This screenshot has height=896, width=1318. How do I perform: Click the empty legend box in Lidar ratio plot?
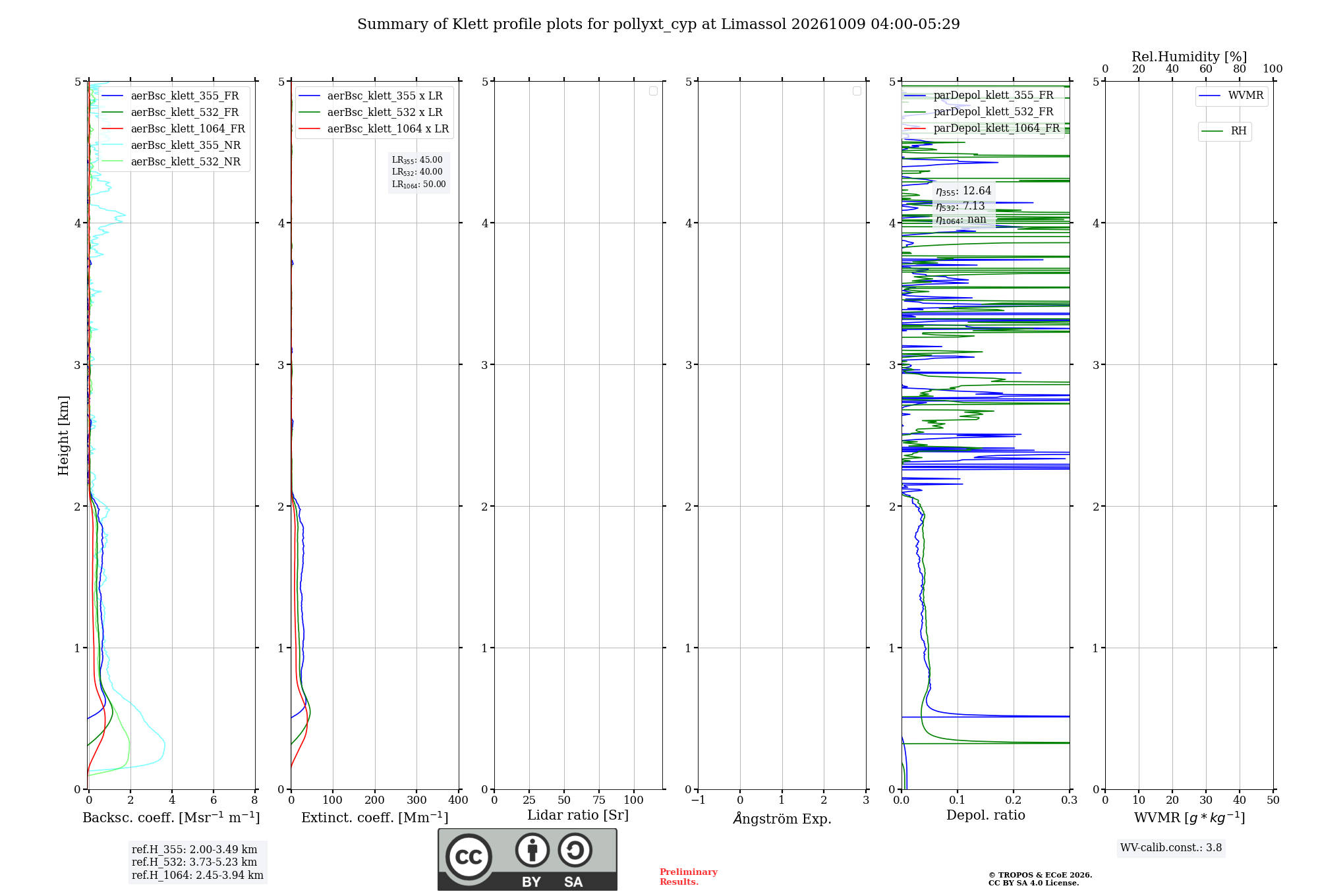653,91
